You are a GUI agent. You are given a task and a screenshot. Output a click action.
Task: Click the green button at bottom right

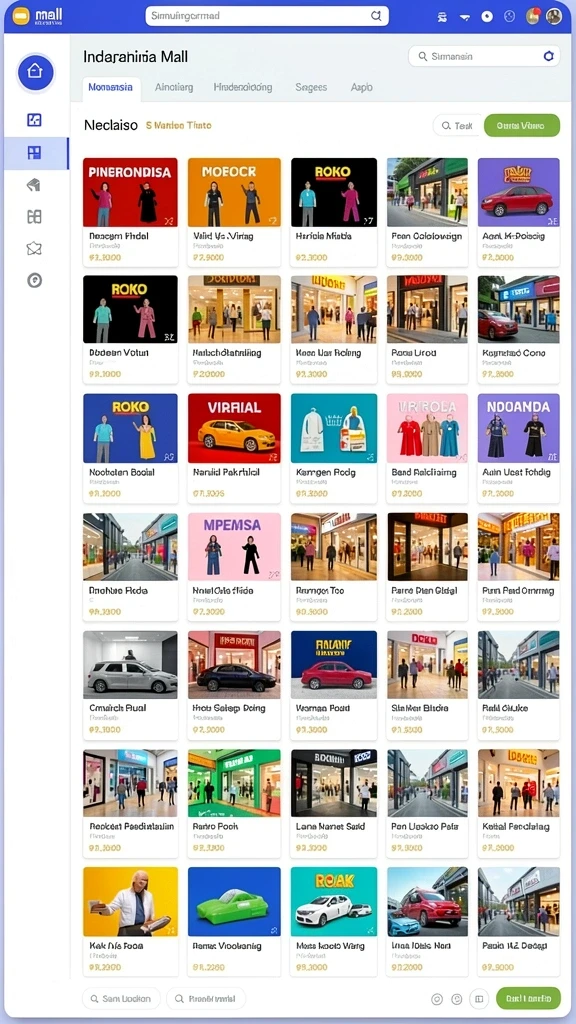click(x=528, y=999)
